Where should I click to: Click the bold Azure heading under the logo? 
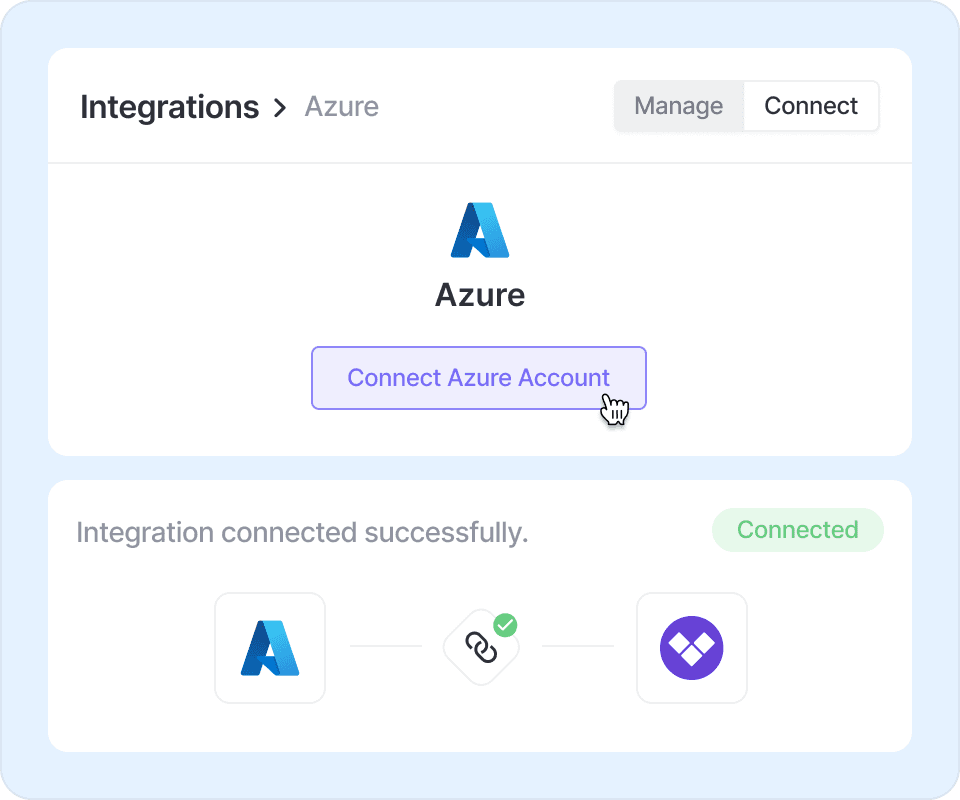pos(480,295)
